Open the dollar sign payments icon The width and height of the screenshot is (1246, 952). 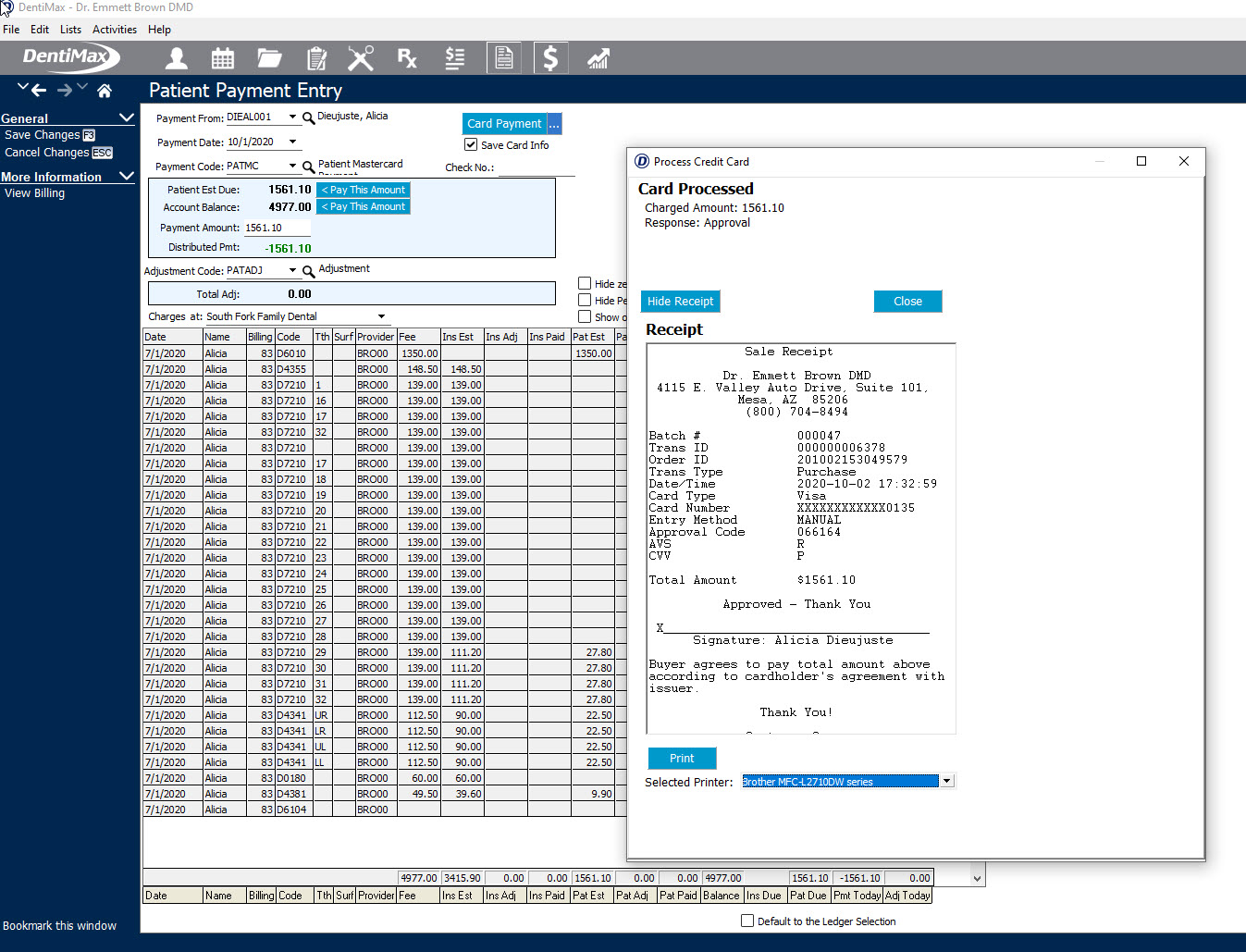click(550, 59)
